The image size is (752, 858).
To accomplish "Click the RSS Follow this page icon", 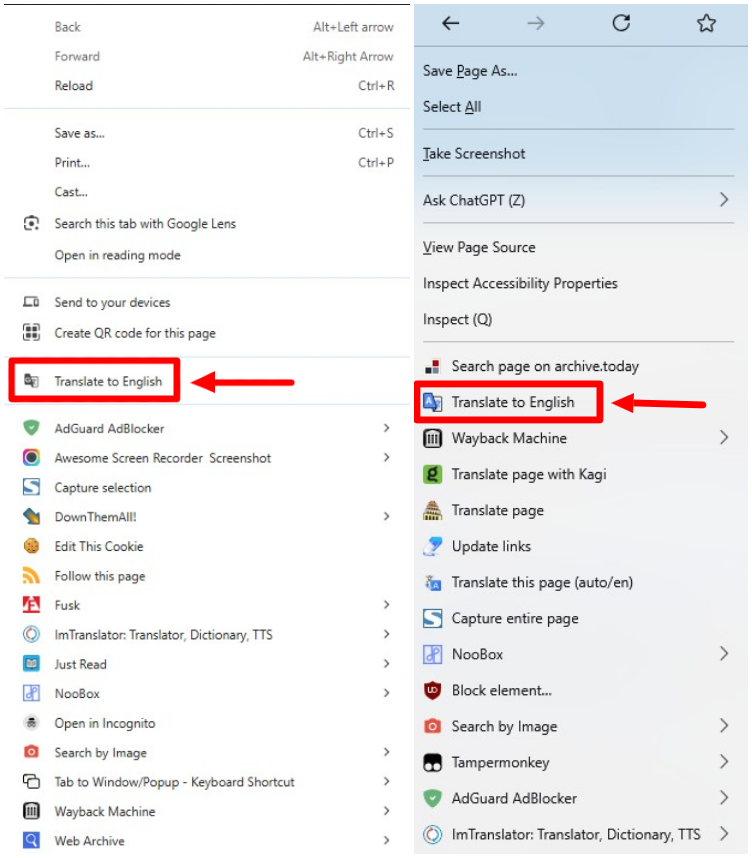I will [x=31, y=576].
